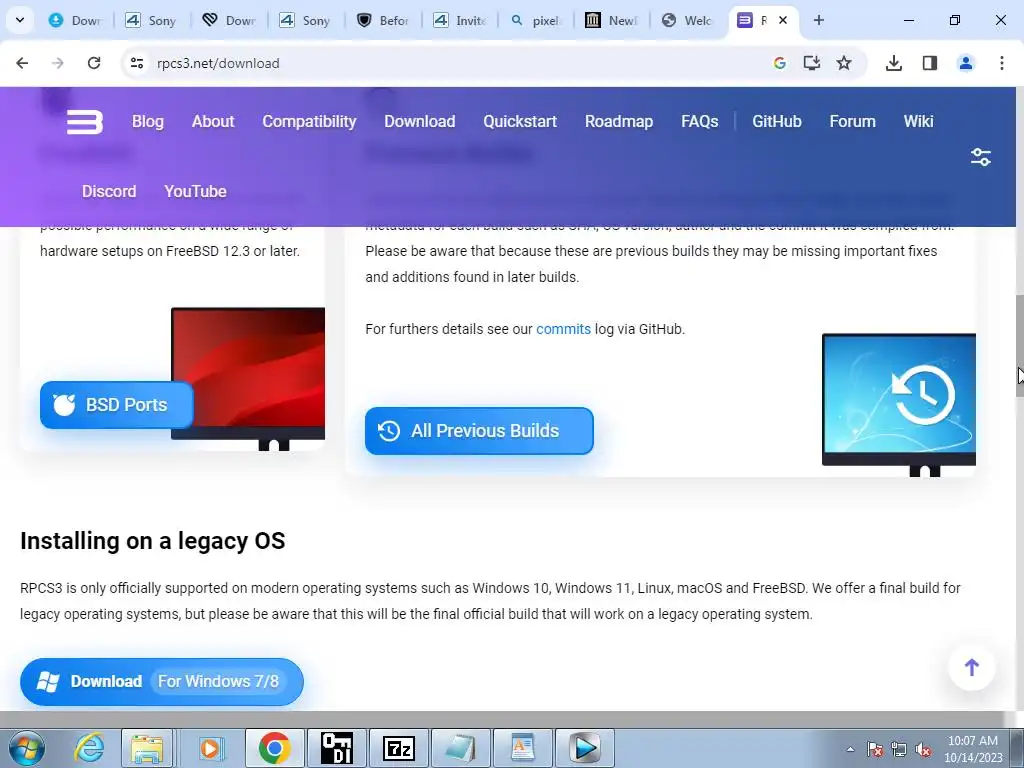The height and width of the screenshot is (768, 1024).
Task: Click the RPCS3 logo in the header
Action: pyautogui.click(x=85, y=122)
